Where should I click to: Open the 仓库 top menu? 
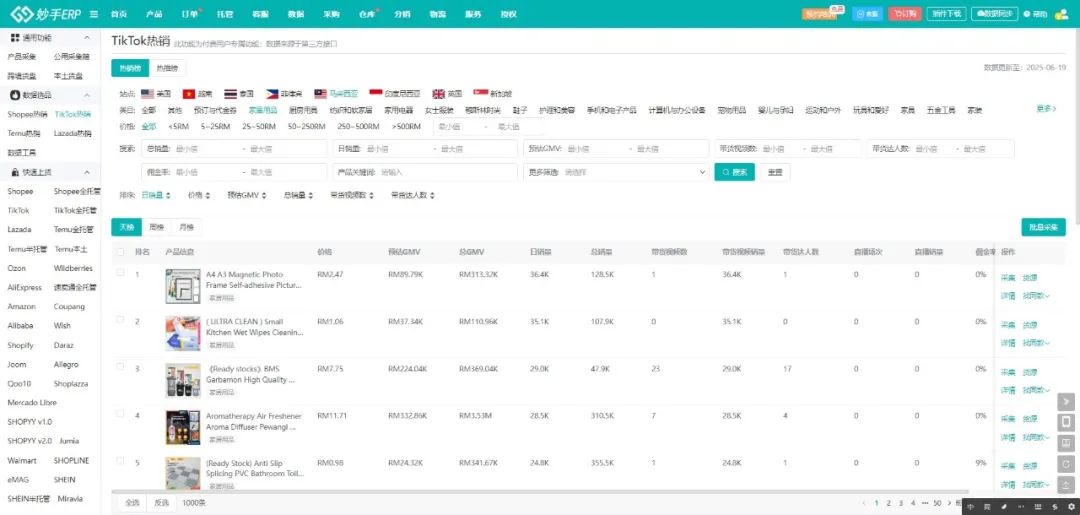(366, 14)
